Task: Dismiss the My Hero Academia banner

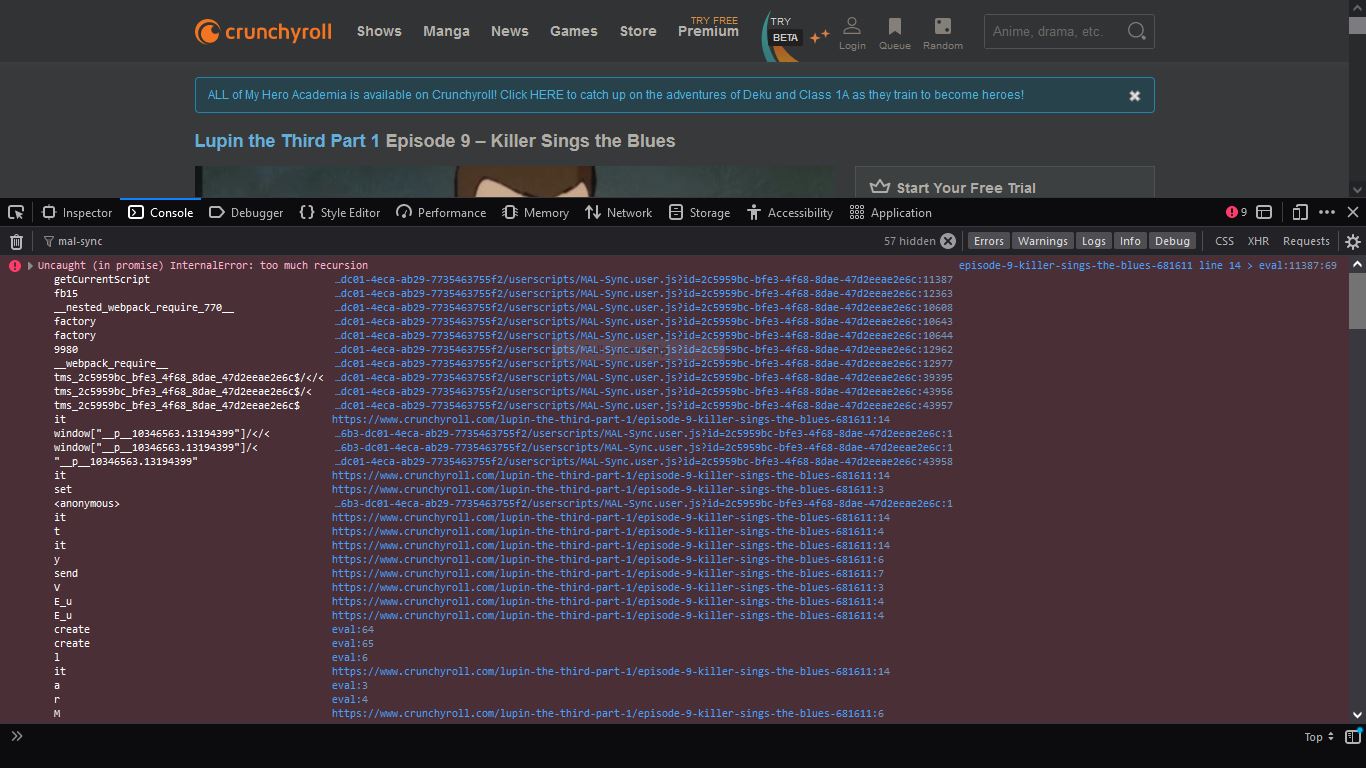Action: click(x=1134, y=95)
